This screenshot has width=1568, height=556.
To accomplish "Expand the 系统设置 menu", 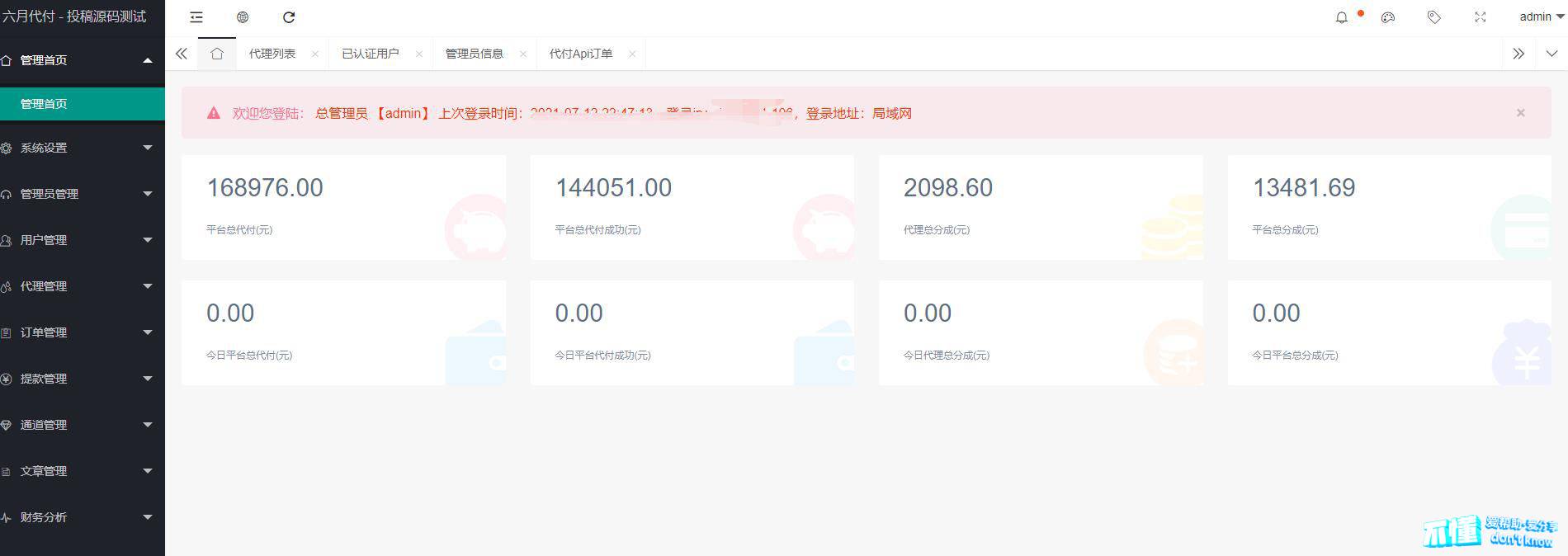I will (83, 148).
